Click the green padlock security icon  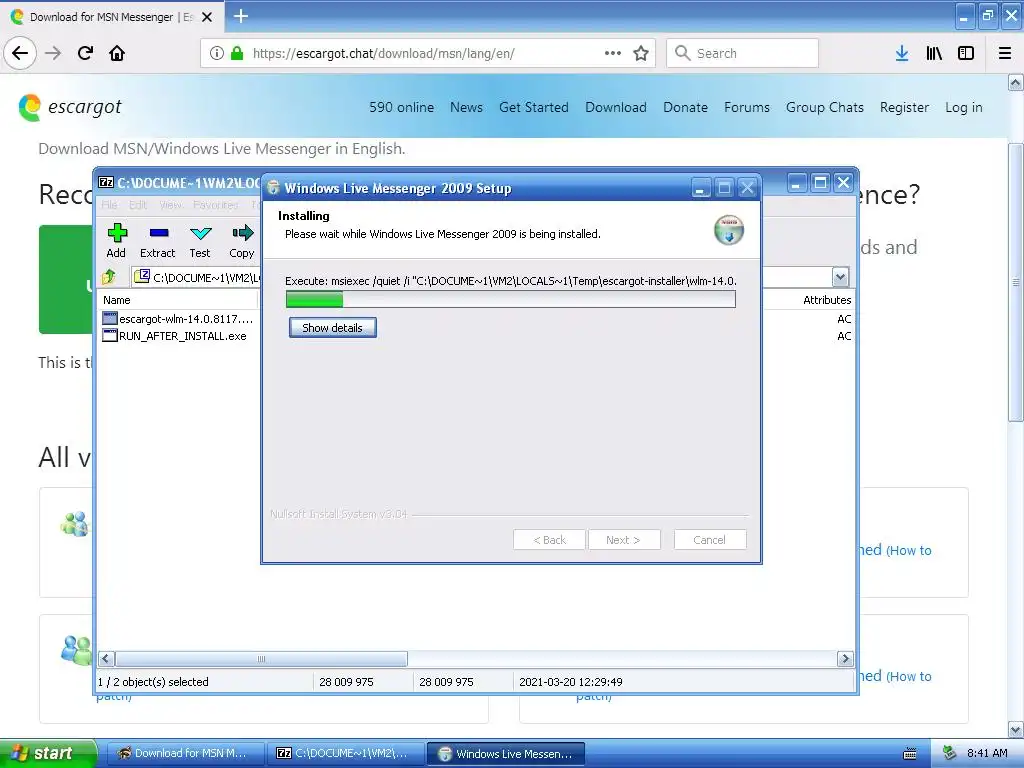[x=237, y=53]
